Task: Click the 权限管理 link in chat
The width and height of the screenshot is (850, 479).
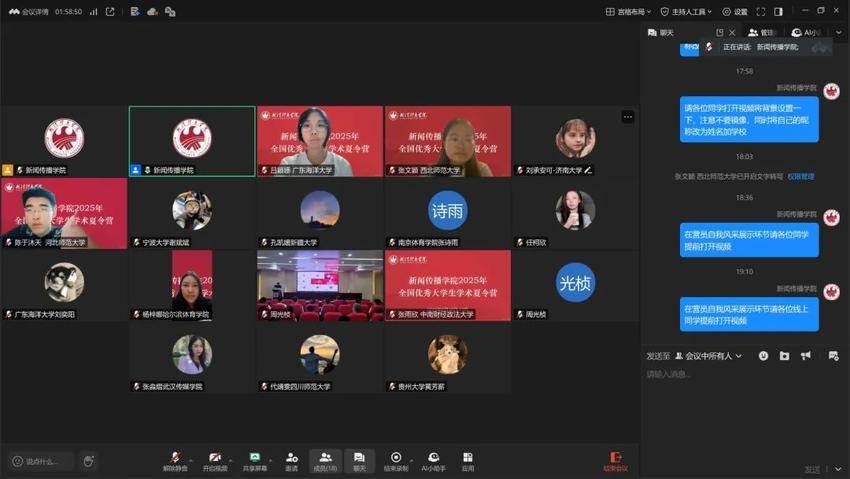Action: point(801,177)
